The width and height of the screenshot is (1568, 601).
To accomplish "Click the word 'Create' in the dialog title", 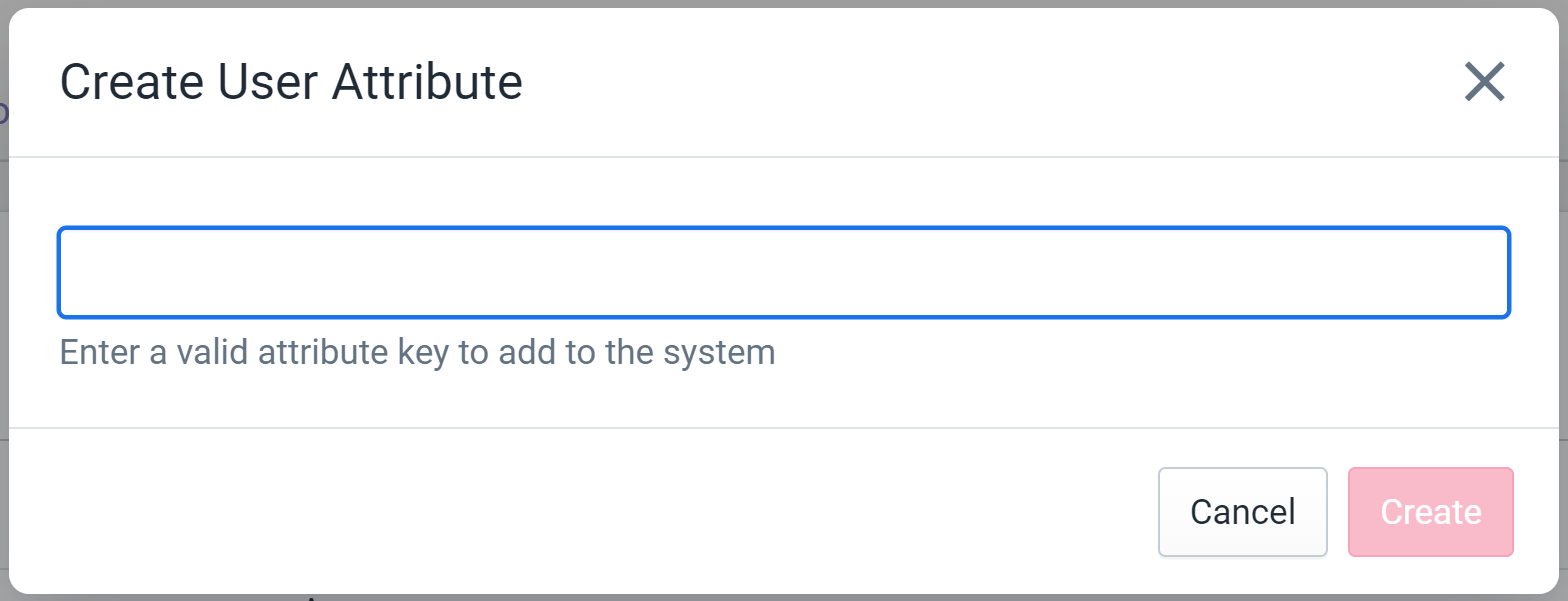I will [x=133, y=82].
